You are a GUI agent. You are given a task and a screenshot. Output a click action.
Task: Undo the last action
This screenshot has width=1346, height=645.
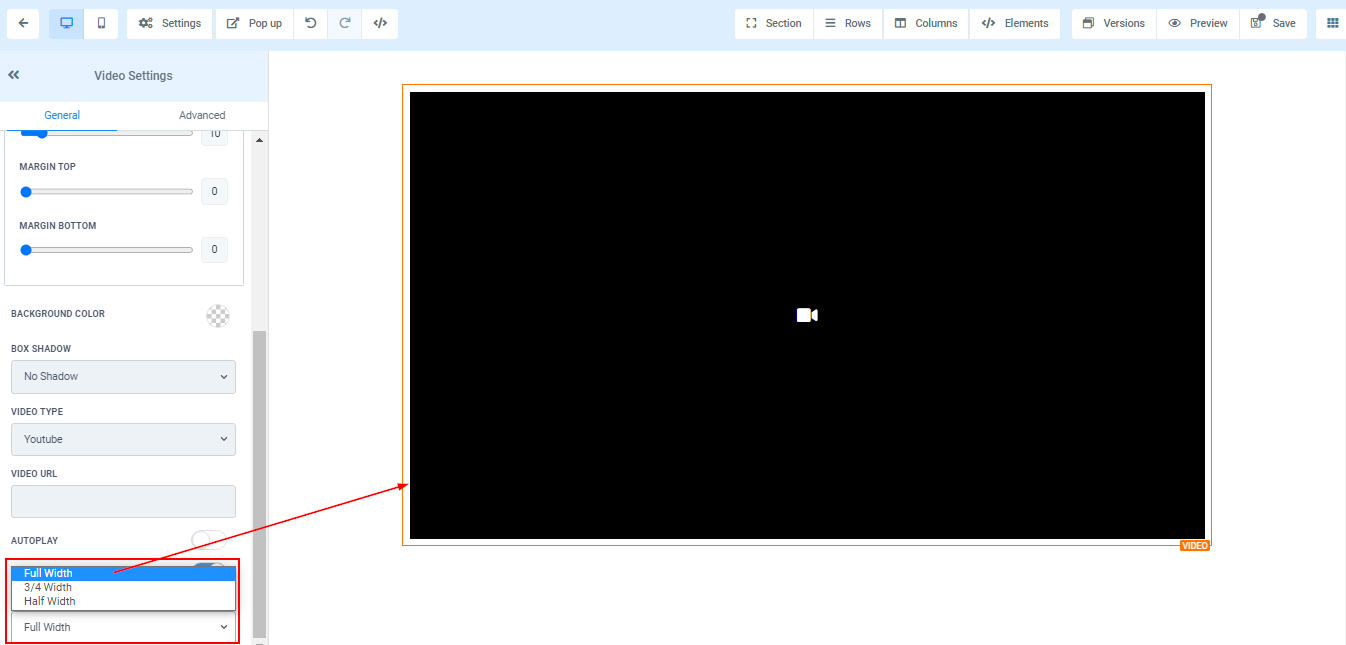[x=311, y=24]
